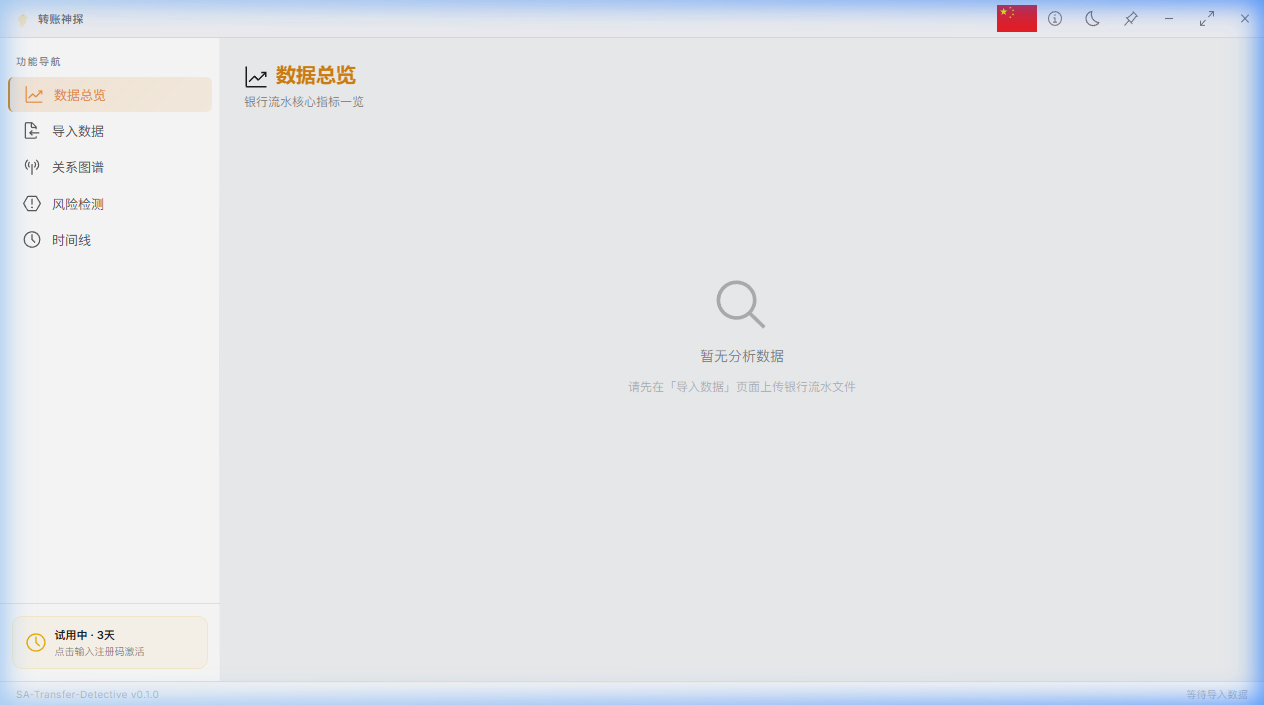
Task: Click trial status card 试用中 · 3天
Action: click(110, 642)
